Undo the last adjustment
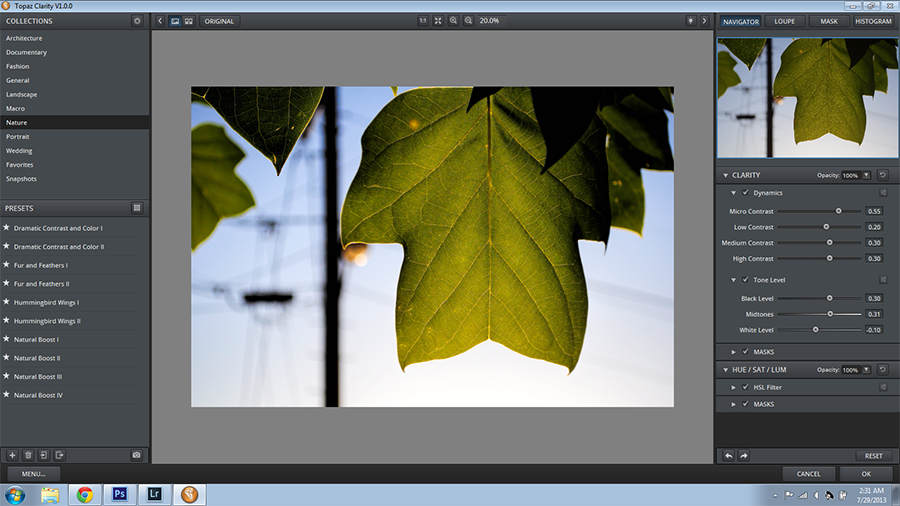Image resolution: width=900 pixels, height=506 pixels. click(x=728, y=455)
